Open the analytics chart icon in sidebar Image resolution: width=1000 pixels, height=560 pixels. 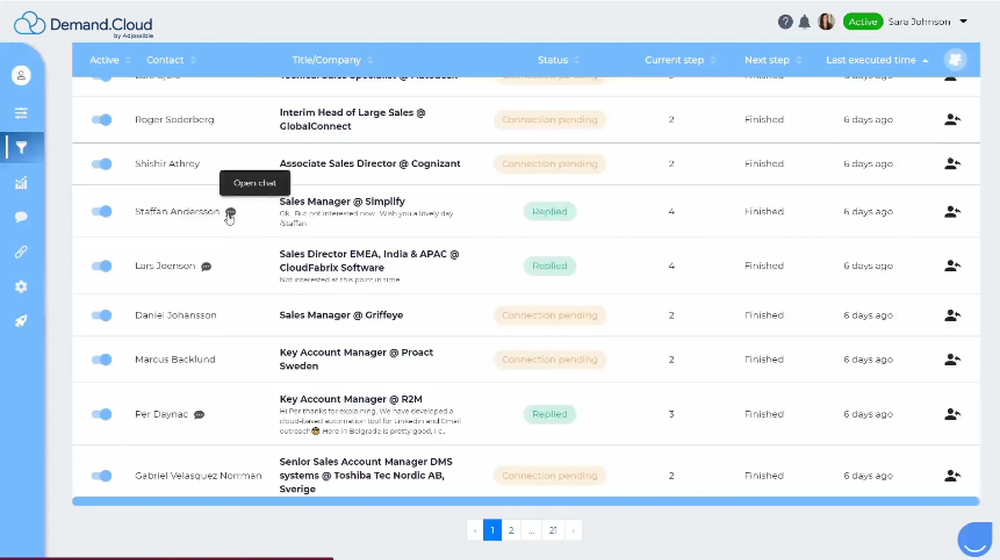[21, 183]
